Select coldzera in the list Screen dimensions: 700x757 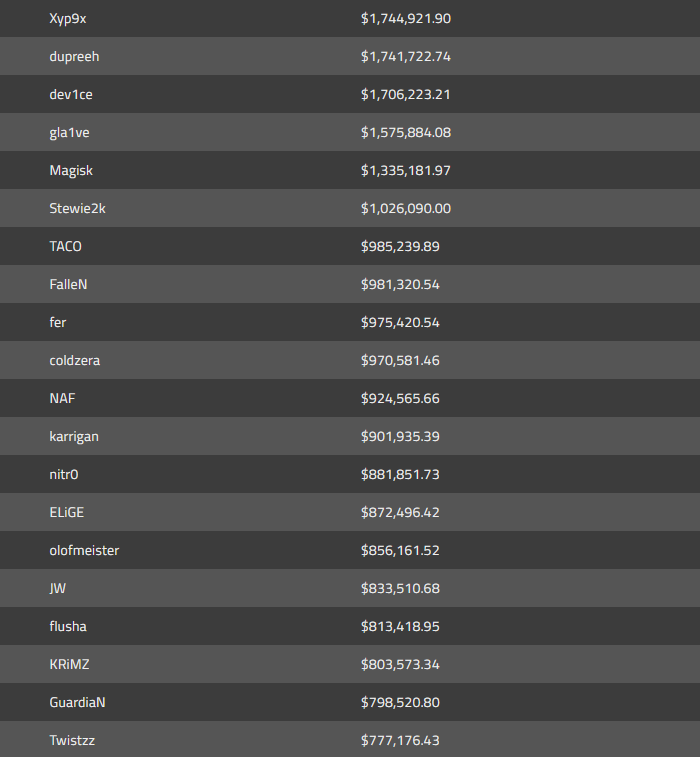[74, 361]
